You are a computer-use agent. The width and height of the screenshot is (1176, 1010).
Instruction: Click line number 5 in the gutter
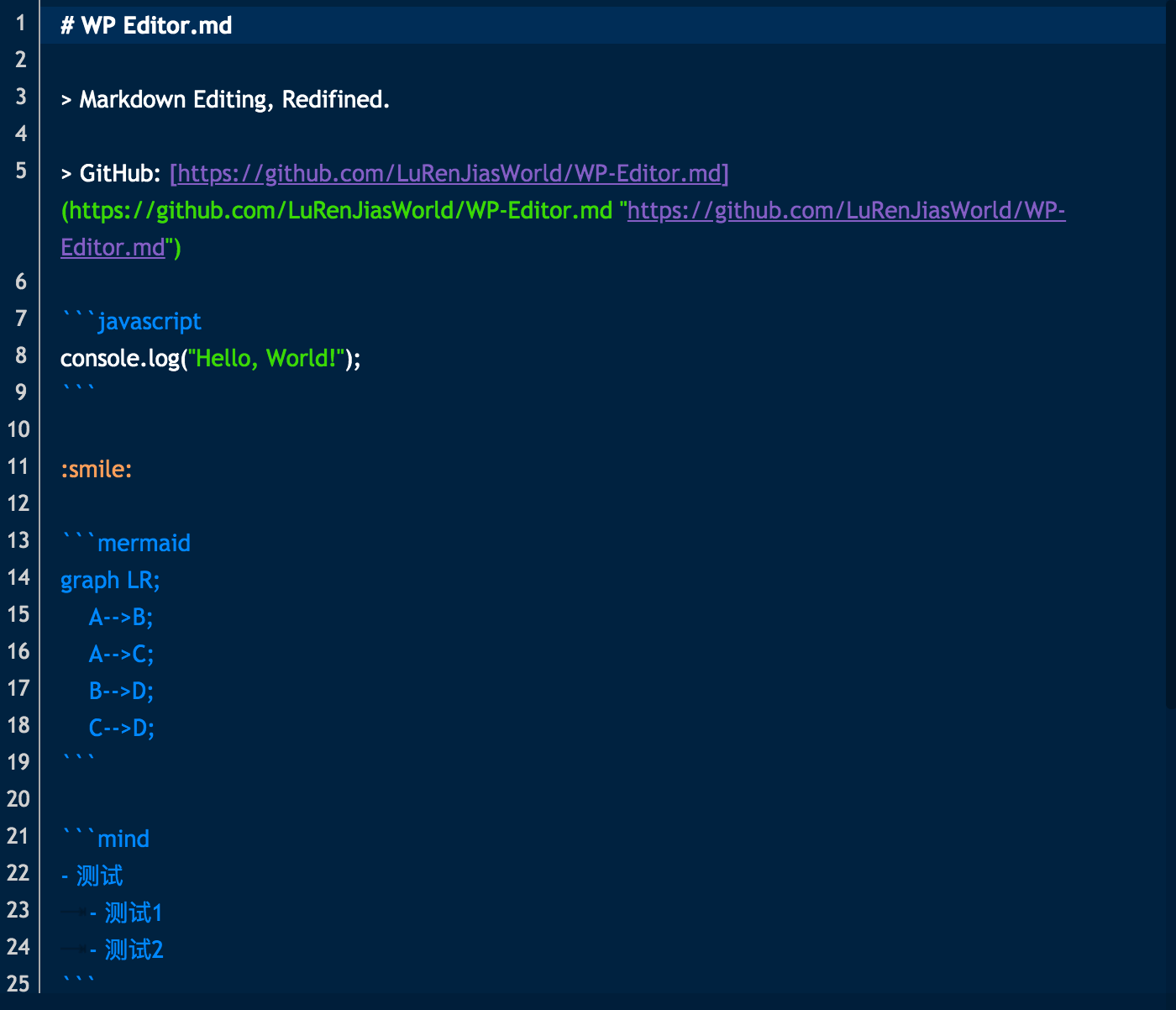pos(21,171)
